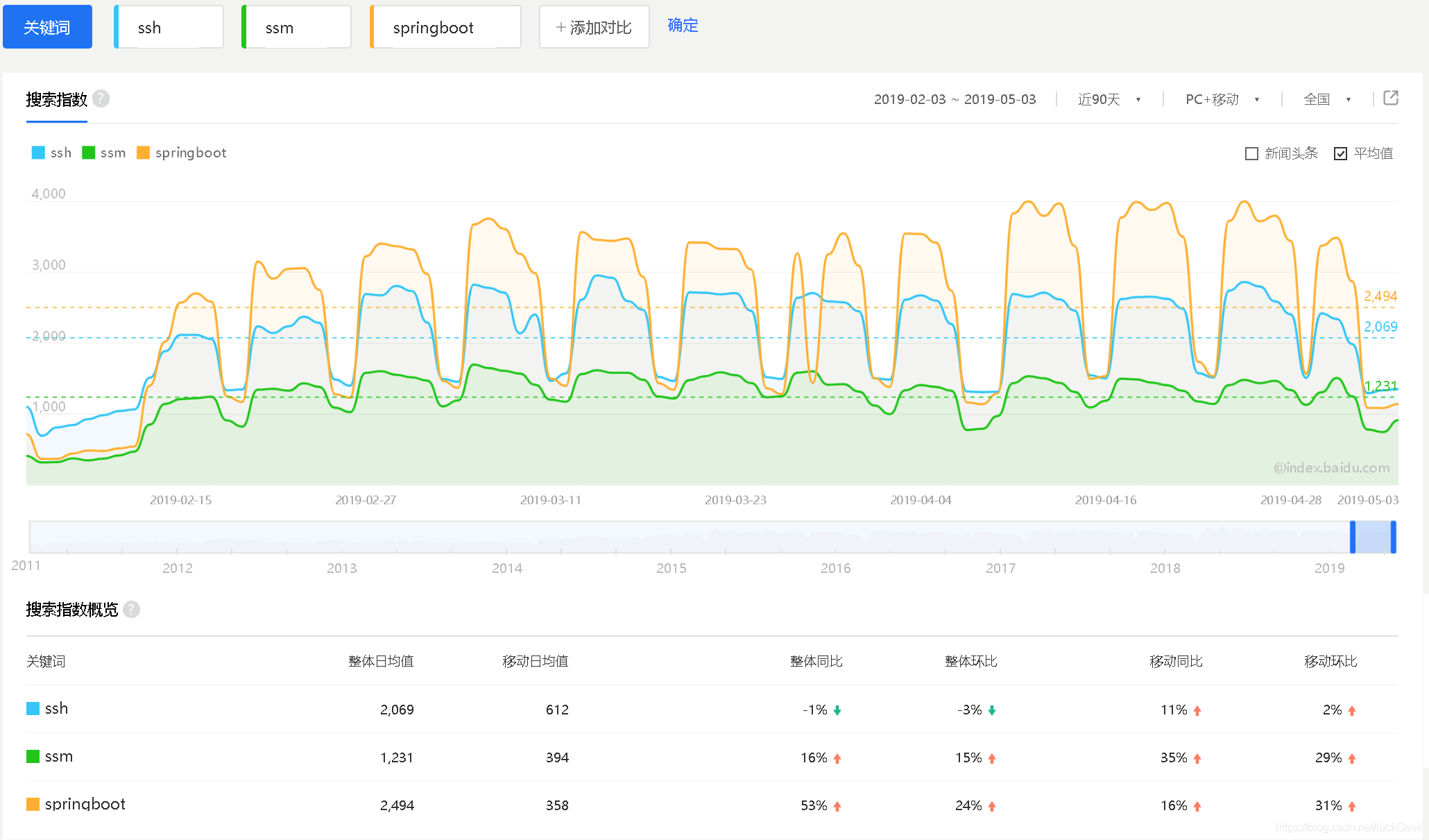Click the 612 mobile average value
Screen dimensions: 1429x840
pyautogui.click(x=557, y=710)
